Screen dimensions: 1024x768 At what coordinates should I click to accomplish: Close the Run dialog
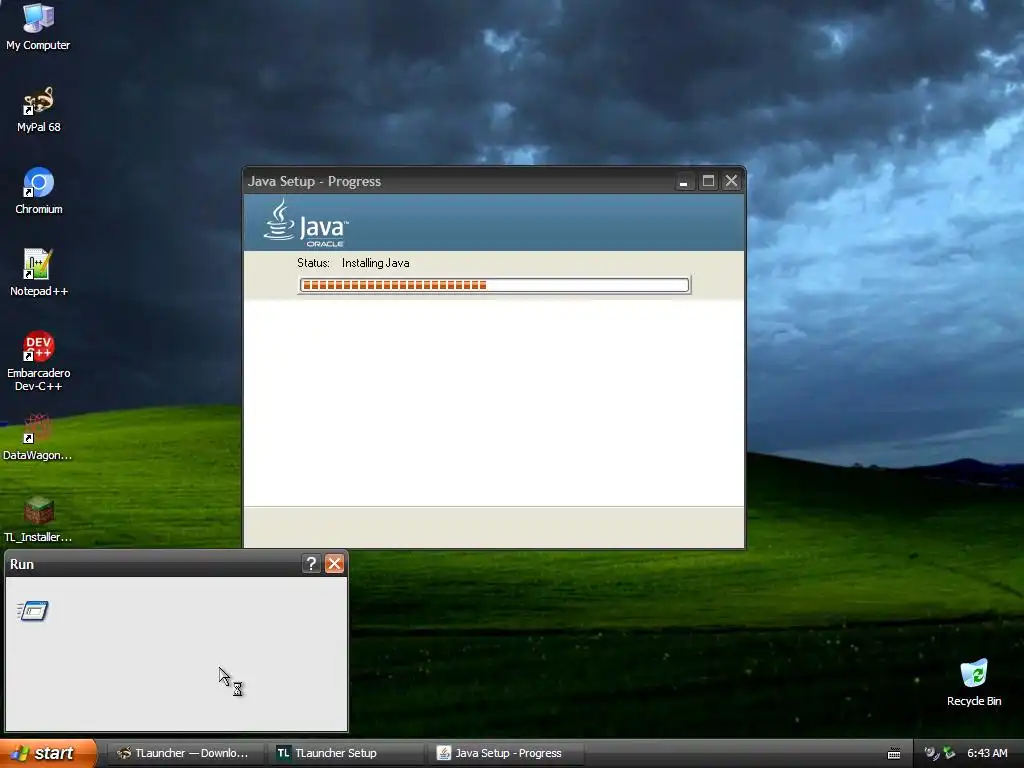point(334,564)
